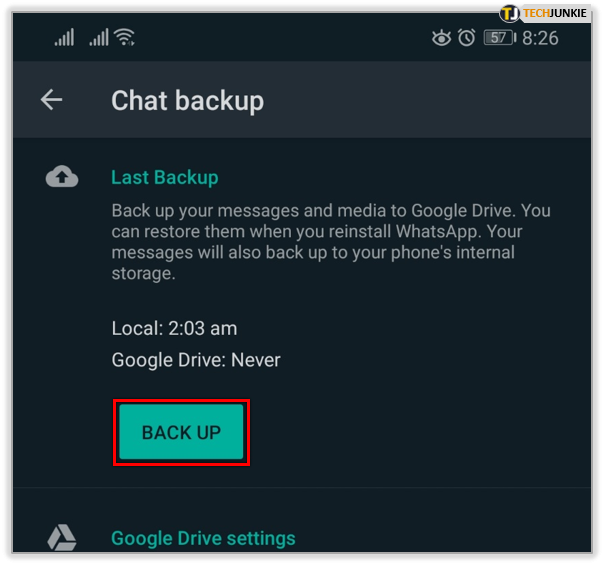Tap the Google Drive: Never line
Viewport: 604px width, 565px height.
click(x=196, y=360)
